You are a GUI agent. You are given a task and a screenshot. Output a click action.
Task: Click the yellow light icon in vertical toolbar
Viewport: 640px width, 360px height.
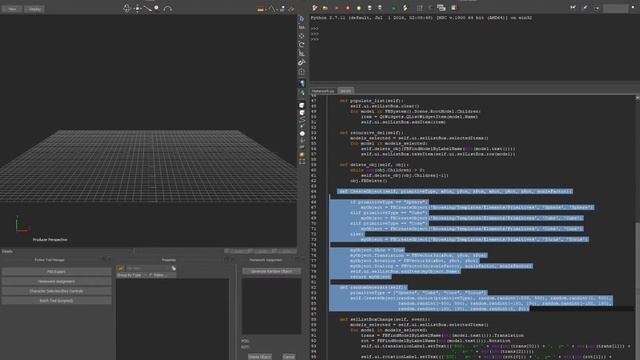[x=302, y=155]
